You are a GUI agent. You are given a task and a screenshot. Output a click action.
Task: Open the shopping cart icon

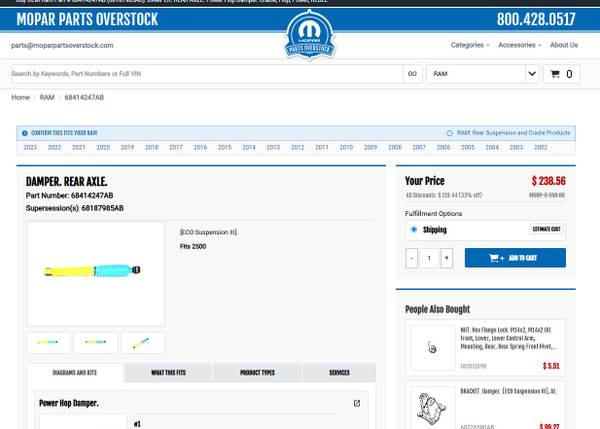point(555,74)
